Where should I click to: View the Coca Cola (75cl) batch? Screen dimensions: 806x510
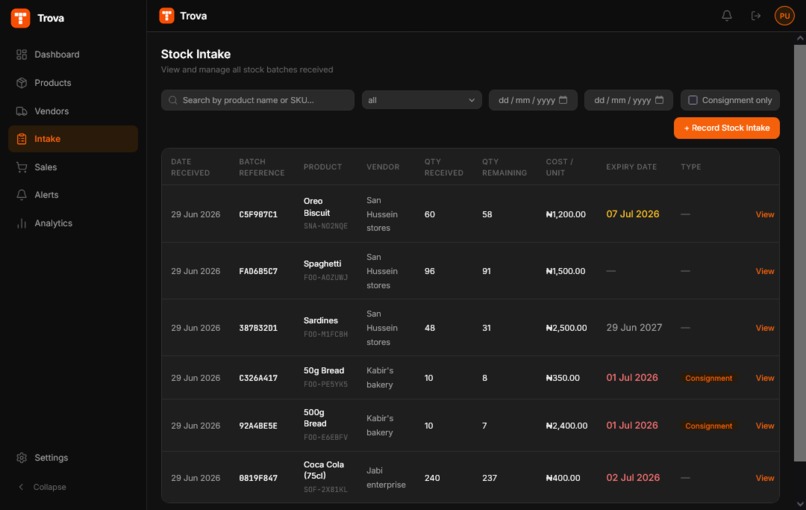pyautogui.click(x=764, y=478)
